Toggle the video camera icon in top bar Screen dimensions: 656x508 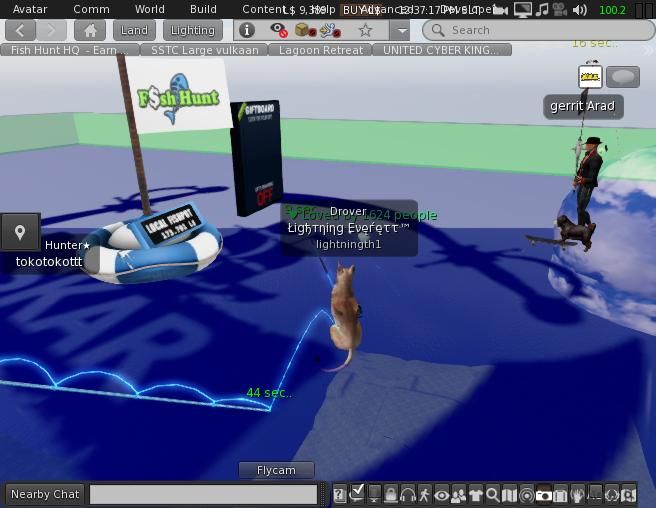click(500, 10)
